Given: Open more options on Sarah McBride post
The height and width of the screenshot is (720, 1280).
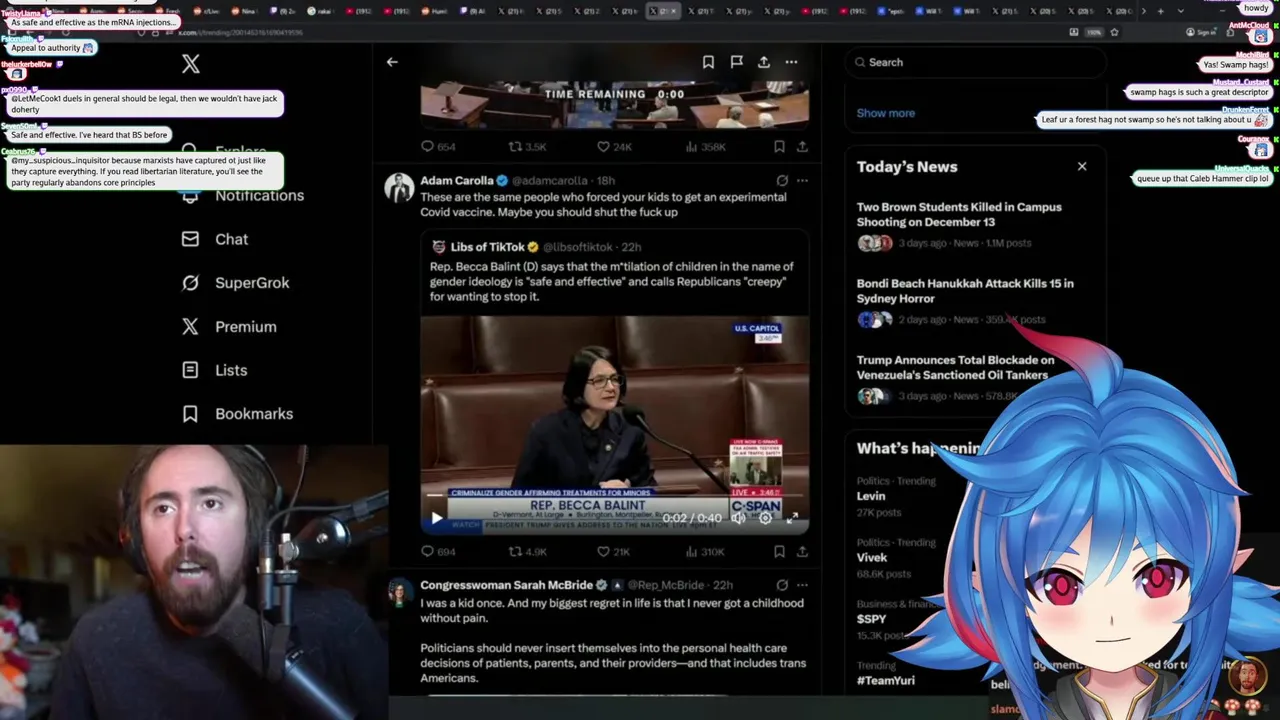Looking at the screenshot, I should point(802,585).
